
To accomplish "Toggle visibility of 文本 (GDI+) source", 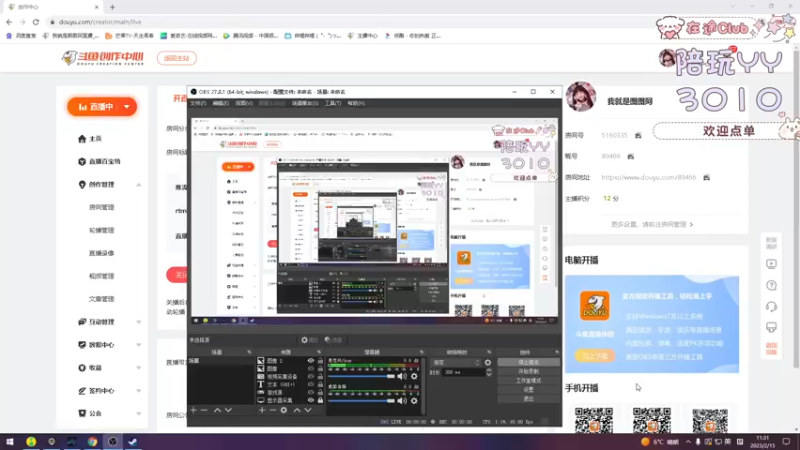I will [310, 384].
